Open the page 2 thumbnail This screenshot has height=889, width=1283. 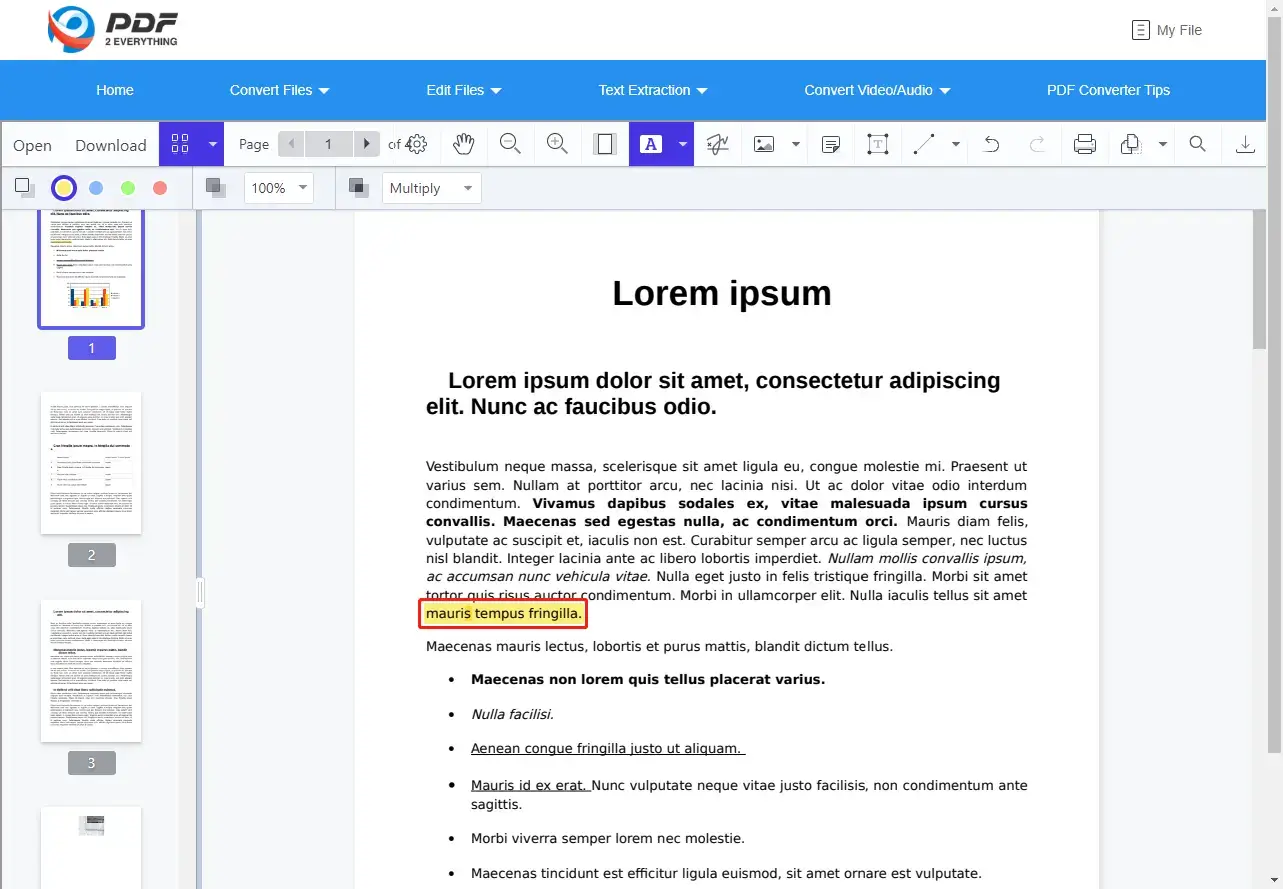coord(91,463)
